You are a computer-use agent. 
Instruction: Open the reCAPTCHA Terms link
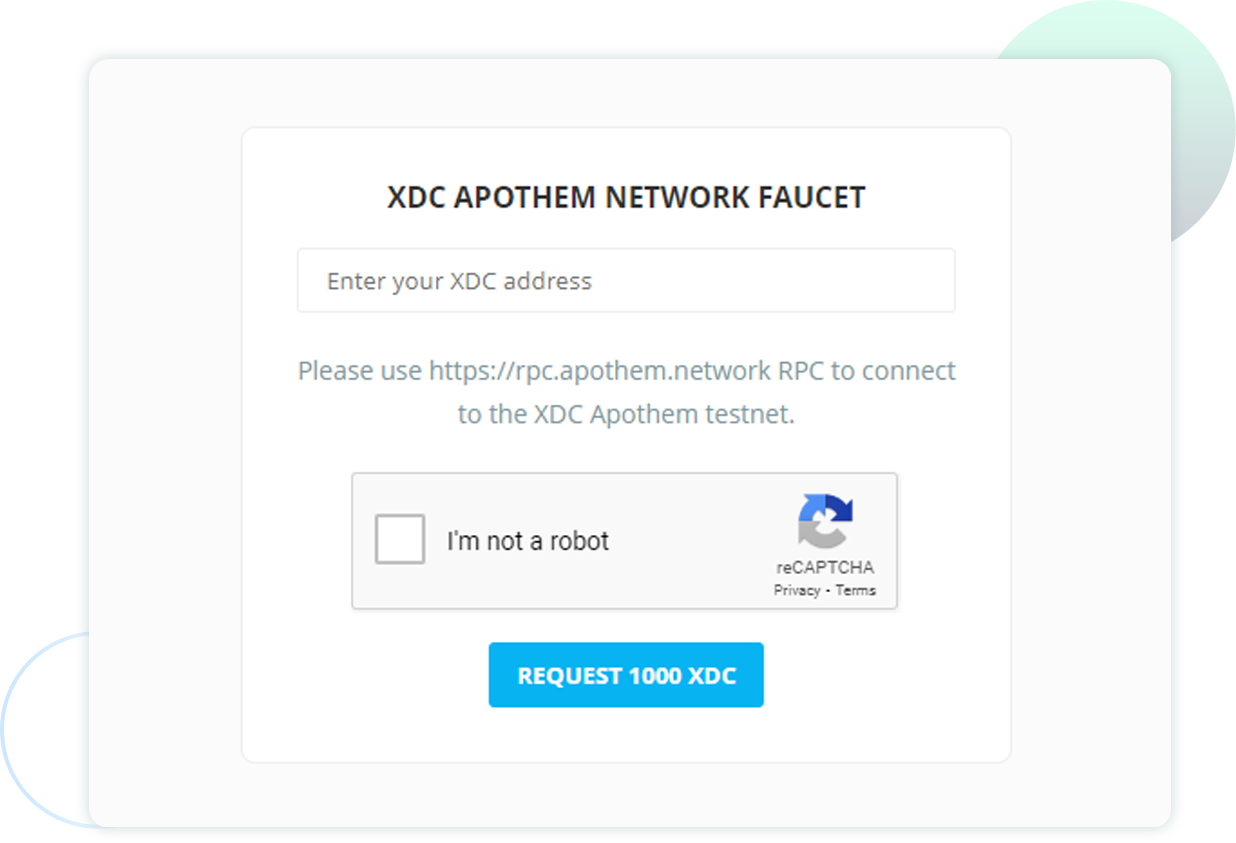point(855,590)
